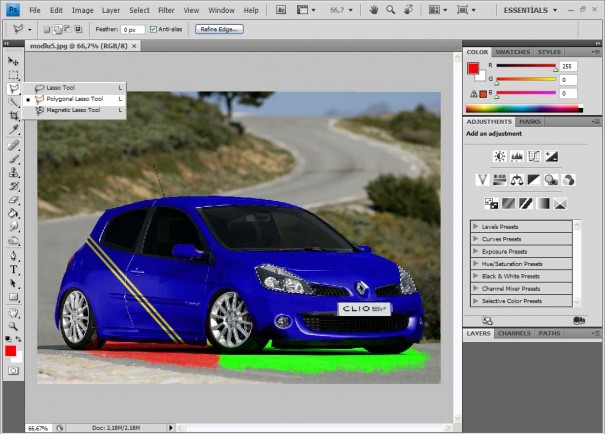The height and width of the screenshot is (434, 605).
Task: Launch Bridge from the application bar
Action: (x=281, y=10)
